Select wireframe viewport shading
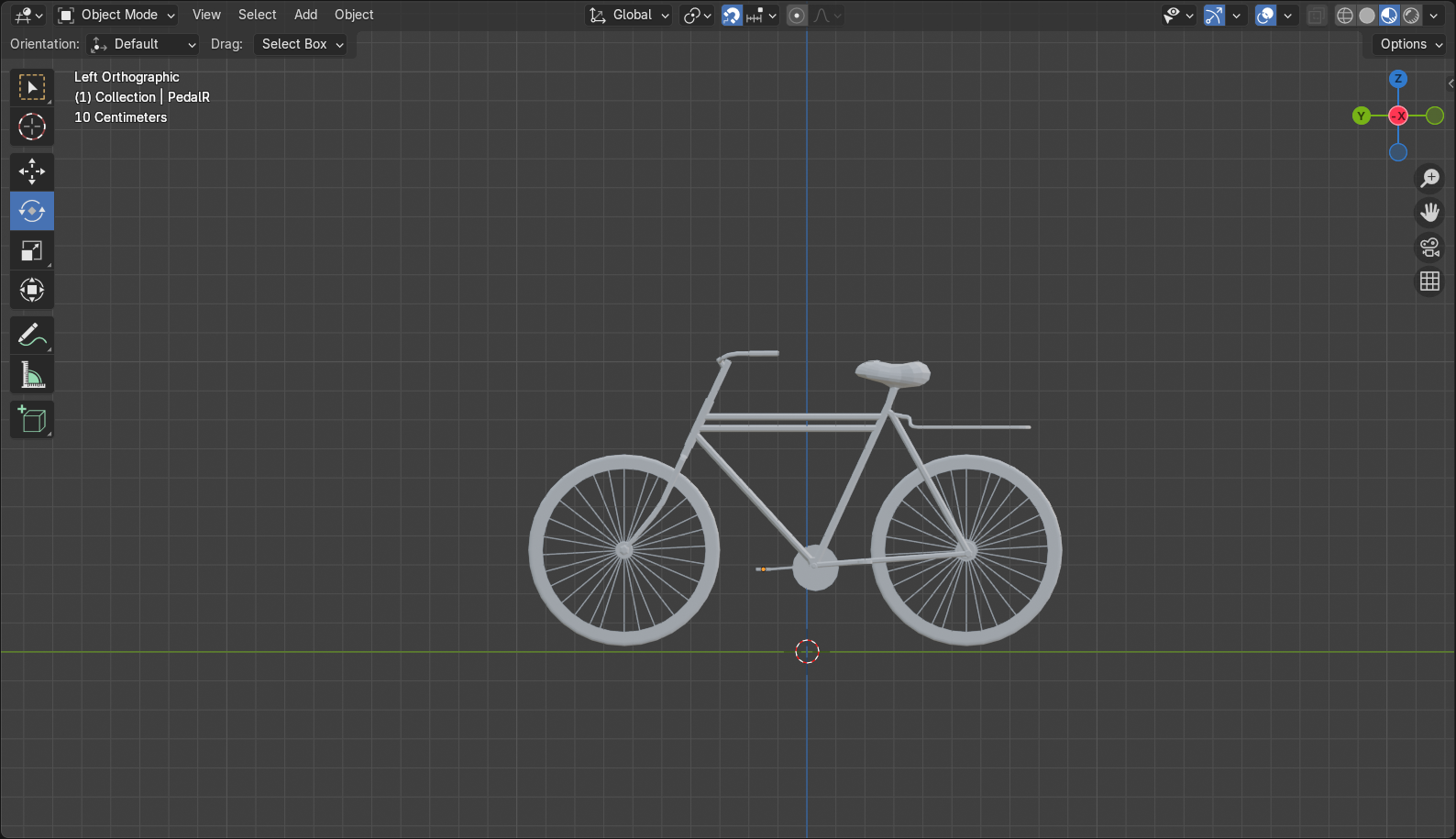 [x=1345, y=16]
